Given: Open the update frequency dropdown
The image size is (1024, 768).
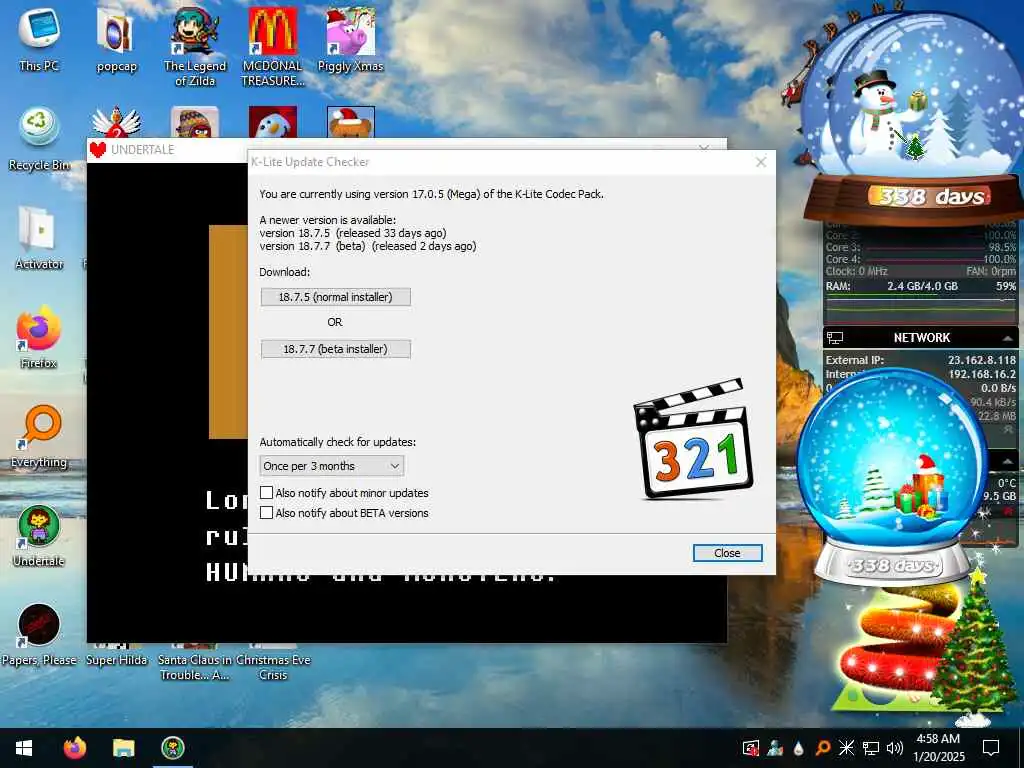Looking at the screenshot, I should click(x=332, y=466).
